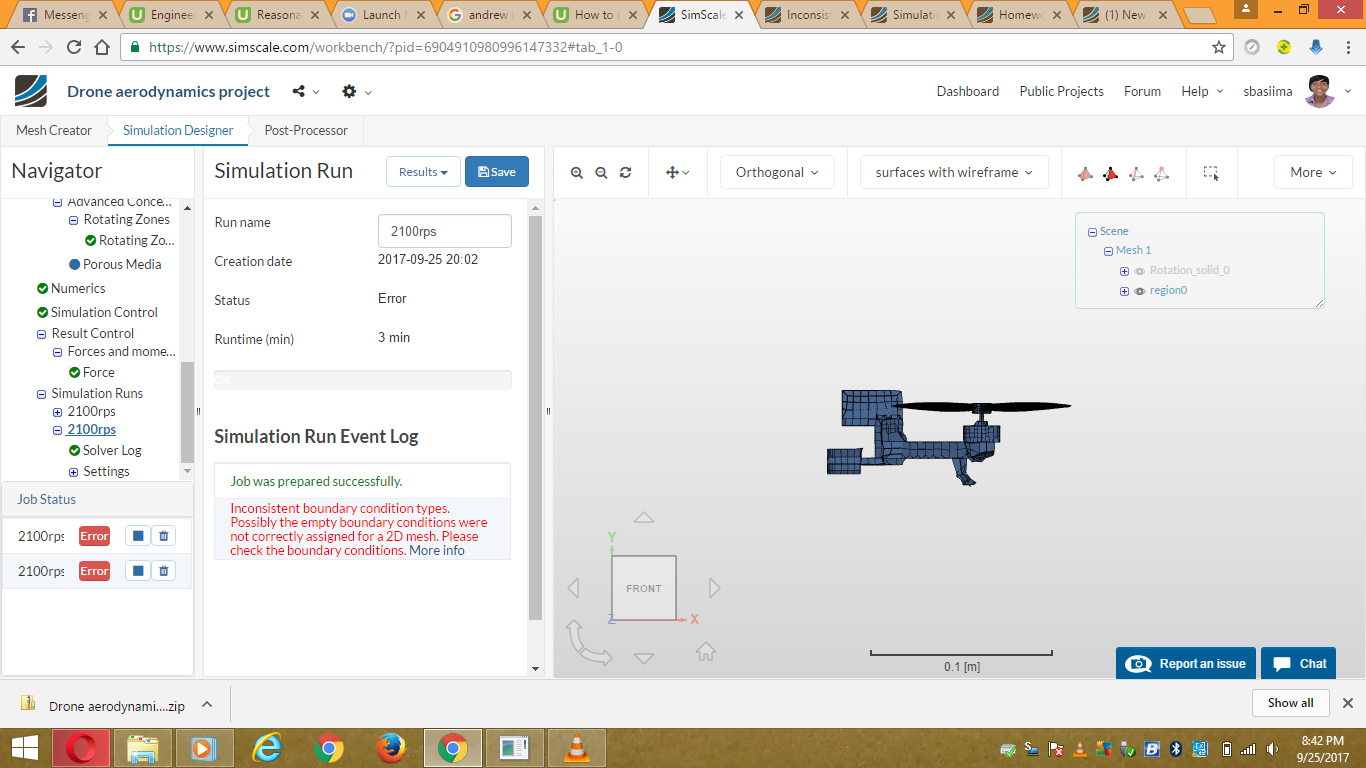This screenshot has width=1366, height=768.
Task: Save the simulation run
Action: [x=497, y=172]
